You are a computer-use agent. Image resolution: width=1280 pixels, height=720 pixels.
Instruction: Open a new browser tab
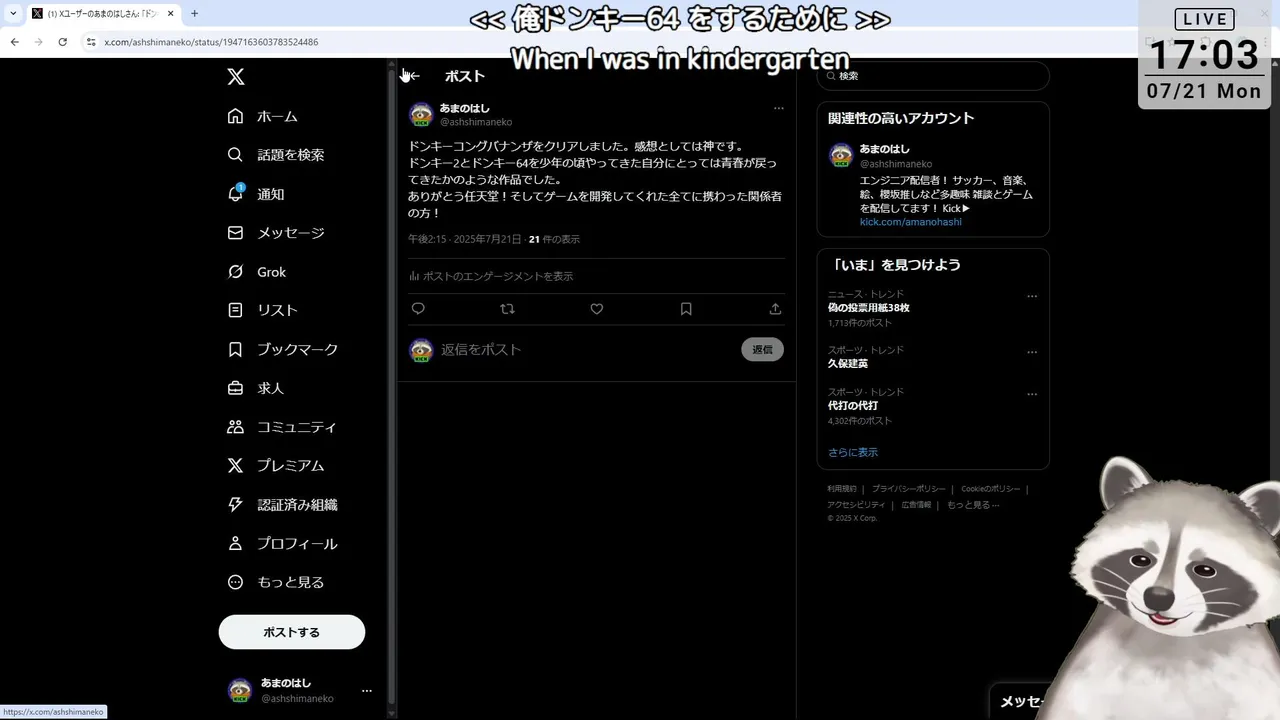(194, 14)
